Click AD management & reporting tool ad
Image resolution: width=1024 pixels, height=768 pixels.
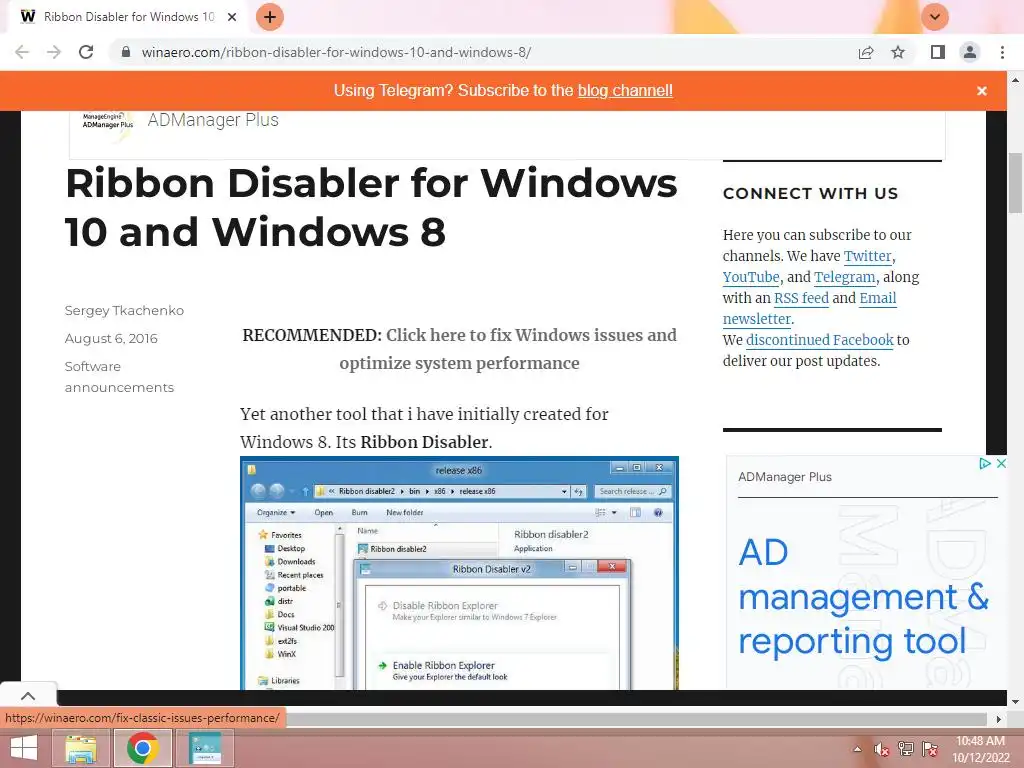point(863,596)
